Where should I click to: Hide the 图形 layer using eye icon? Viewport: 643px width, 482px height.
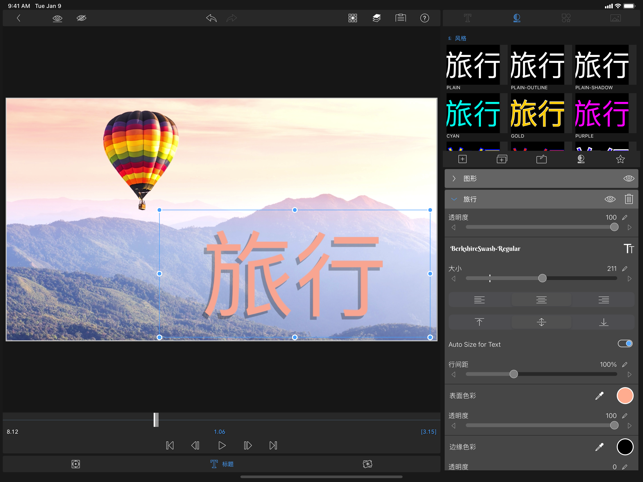pyautogui.click(x=629, y=179)
